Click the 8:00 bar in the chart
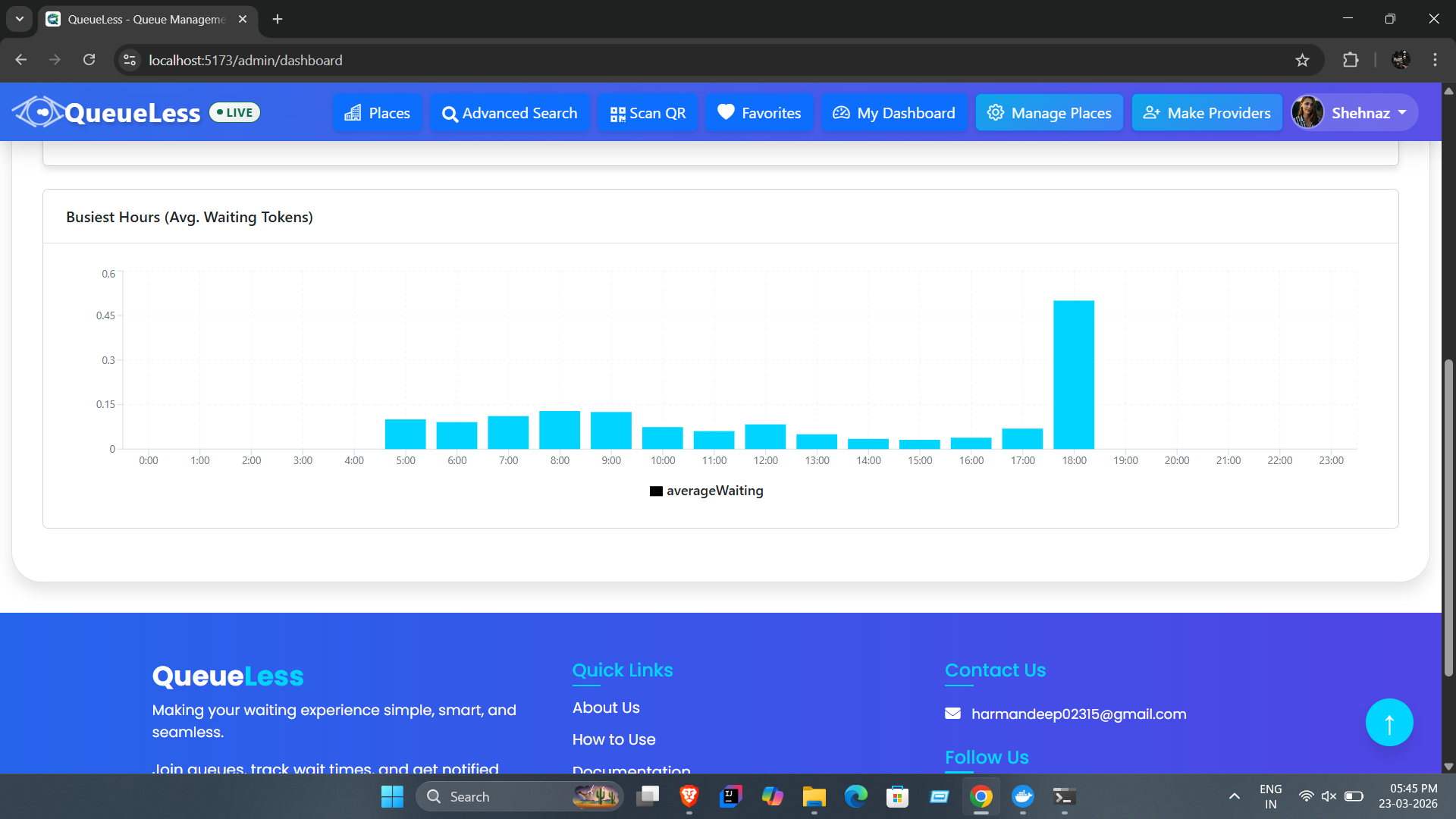Viewport: 1456px width, 819px height. [x=560, y=430]
